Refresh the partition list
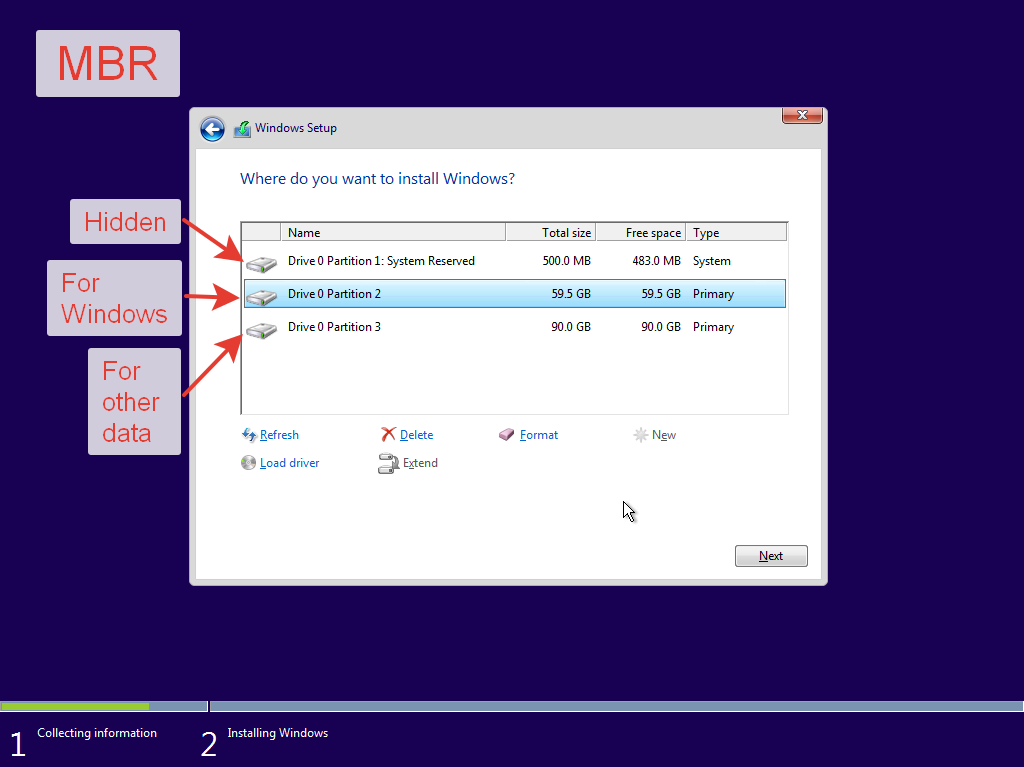The width and height of the screenshot is (1024, 767). 279,435
